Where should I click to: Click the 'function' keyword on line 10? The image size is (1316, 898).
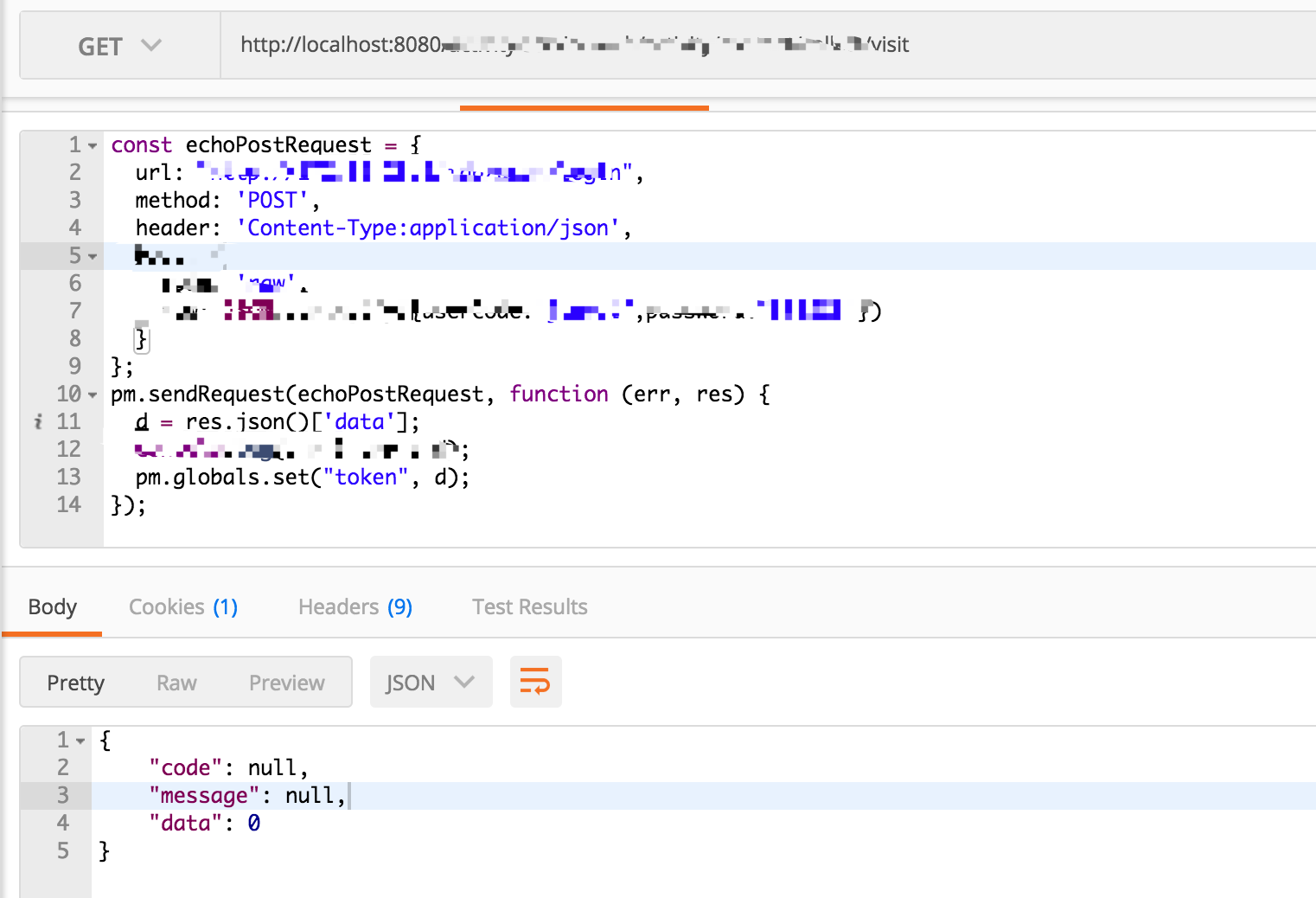(559, 394)
